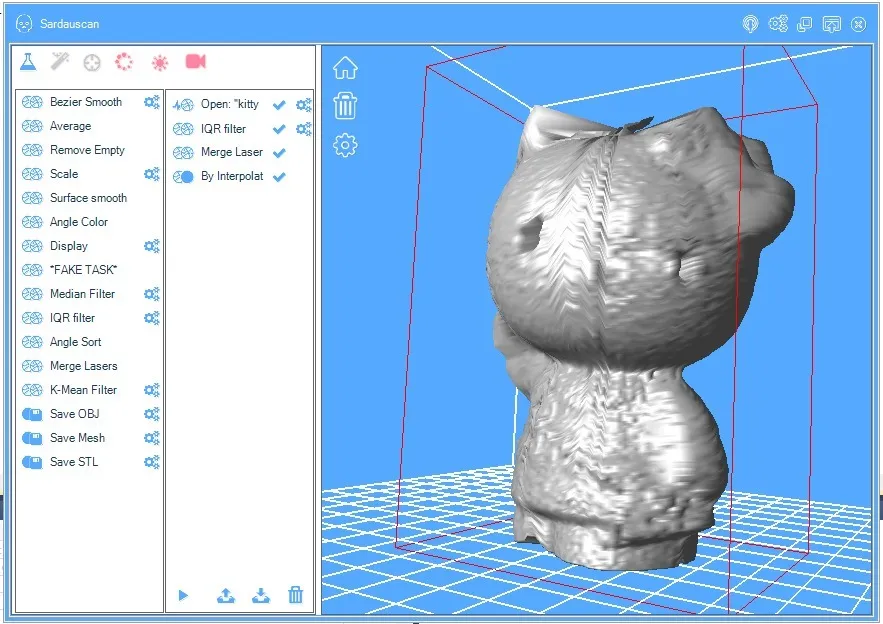Screen dimensions: 883x624
Task: Select the flask task-list icon in the toolbar
Action: (29, 61)
